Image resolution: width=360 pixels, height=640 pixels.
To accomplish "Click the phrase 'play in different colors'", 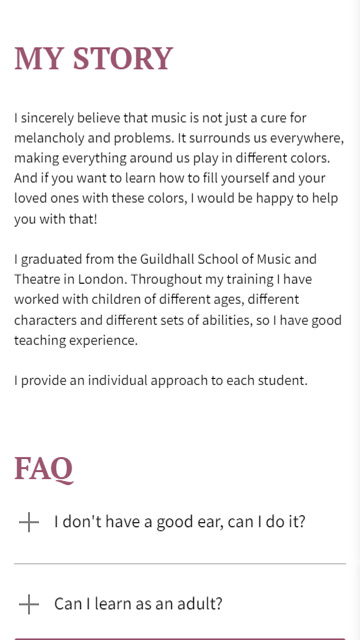I will [261, 158].
